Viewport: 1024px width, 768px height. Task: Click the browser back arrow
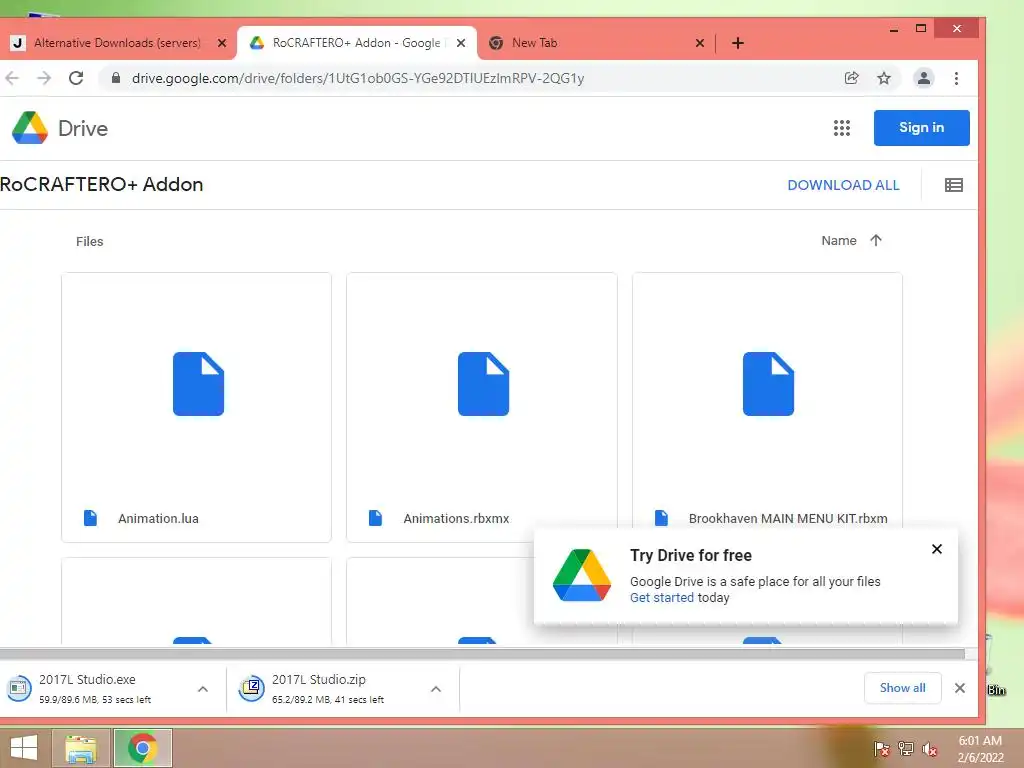point(12,78)
